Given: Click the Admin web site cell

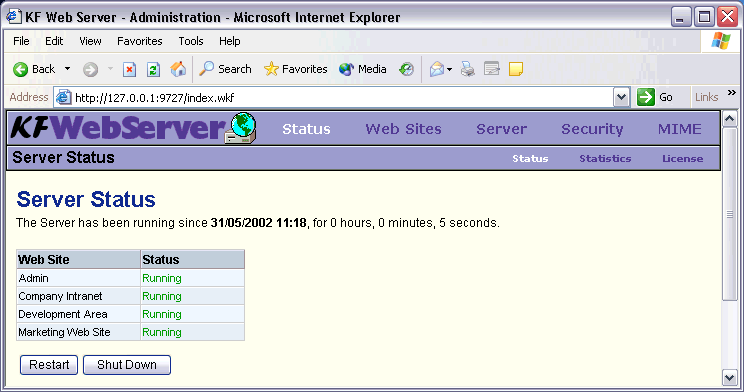Looking at the screenshot, I should point(78,278).
